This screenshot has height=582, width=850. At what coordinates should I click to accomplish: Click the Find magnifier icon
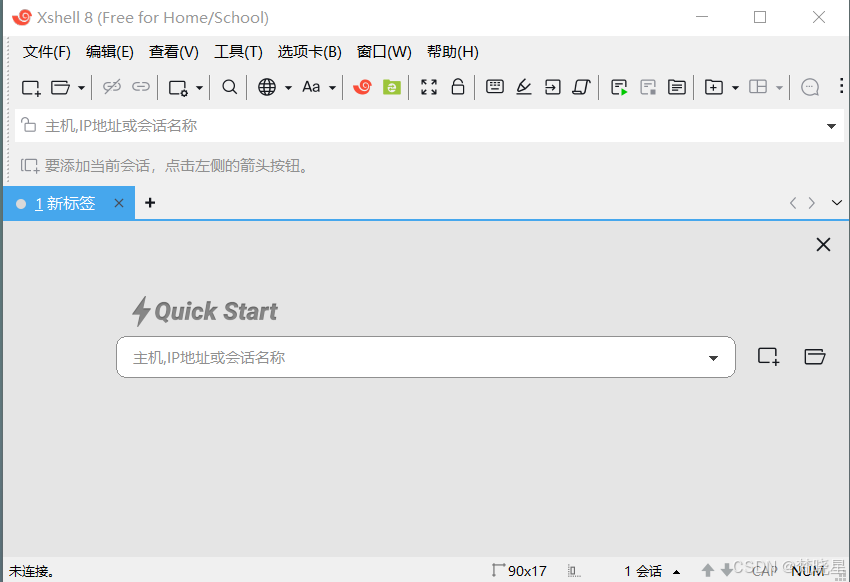(x=230, y=87)
